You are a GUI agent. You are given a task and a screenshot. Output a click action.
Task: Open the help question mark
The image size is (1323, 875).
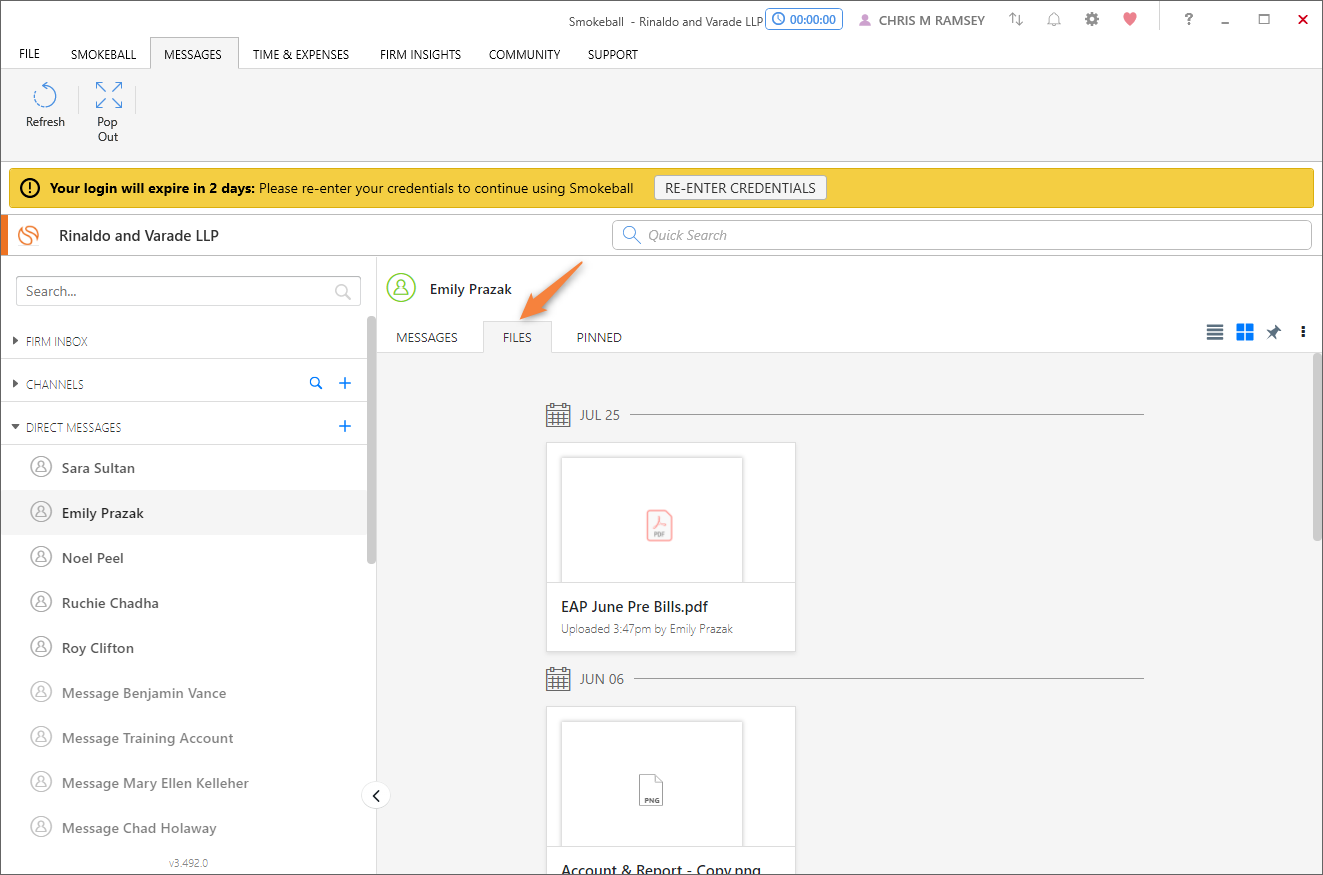click(1188, 20)
